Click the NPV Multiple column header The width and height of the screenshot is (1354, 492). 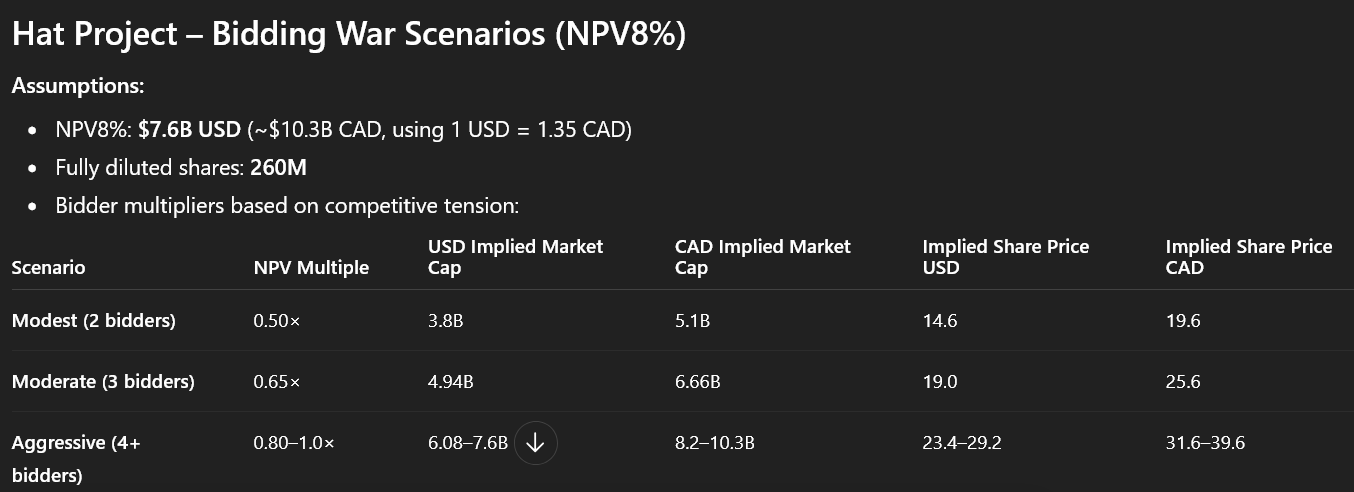coord(311,268)
